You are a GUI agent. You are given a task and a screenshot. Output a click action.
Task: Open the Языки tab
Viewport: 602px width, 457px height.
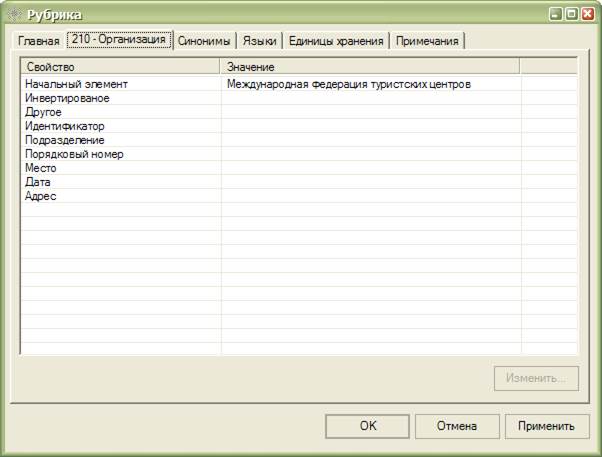point(259,41)
